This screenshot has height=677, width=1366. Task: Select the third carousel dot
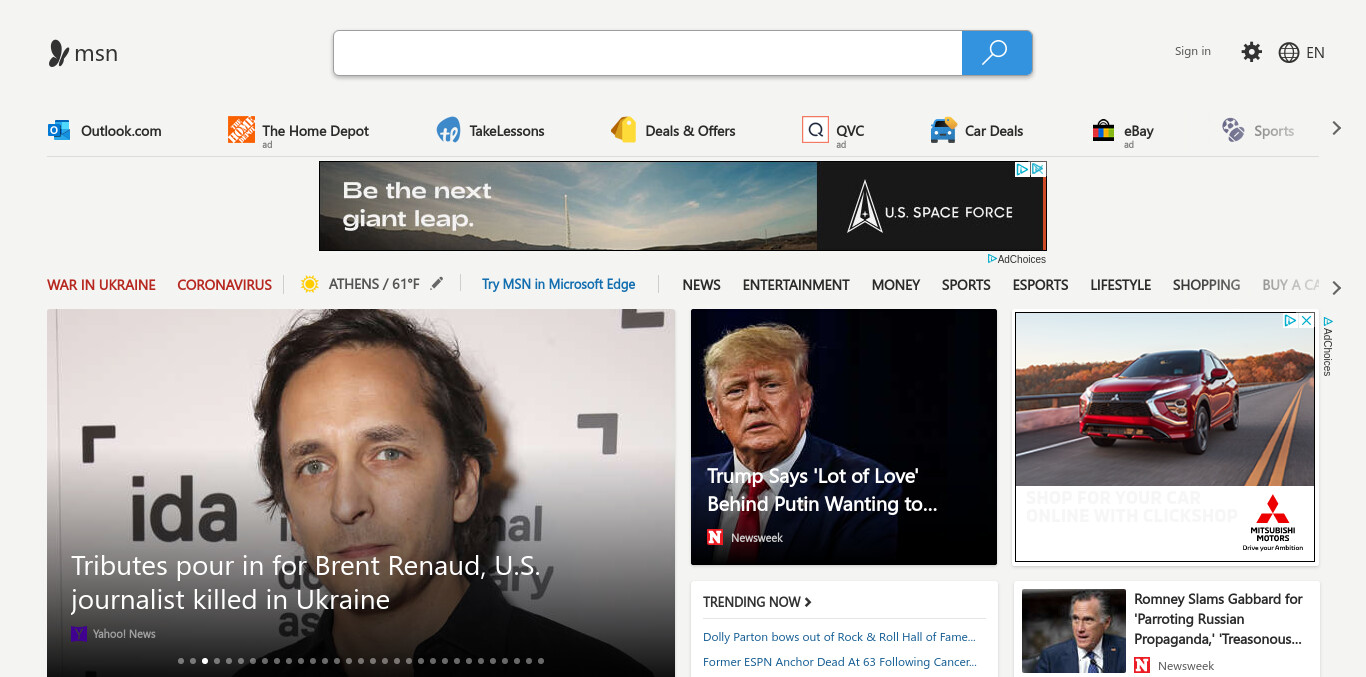coord(205,661)
